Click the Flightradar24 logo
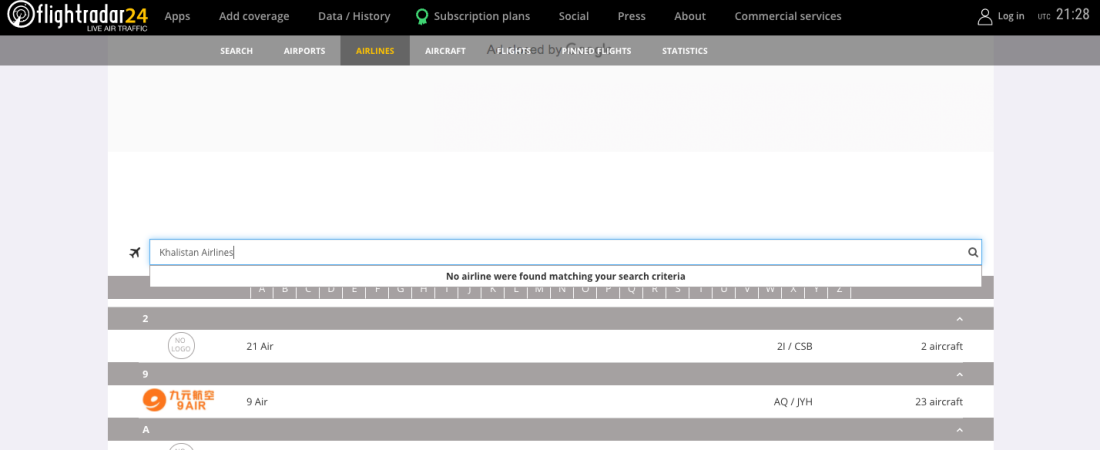 click(x=78, y=17)
